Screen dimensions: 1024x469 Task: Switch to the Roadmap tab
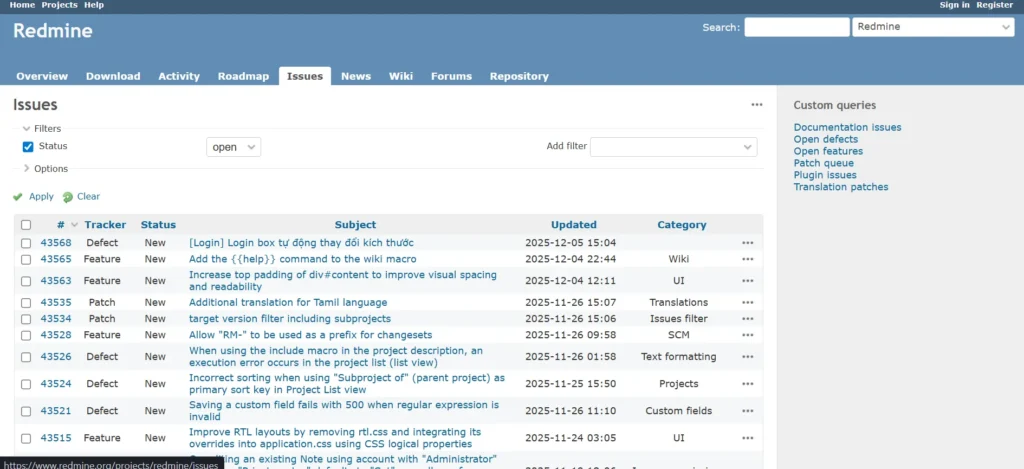(243, 76)
